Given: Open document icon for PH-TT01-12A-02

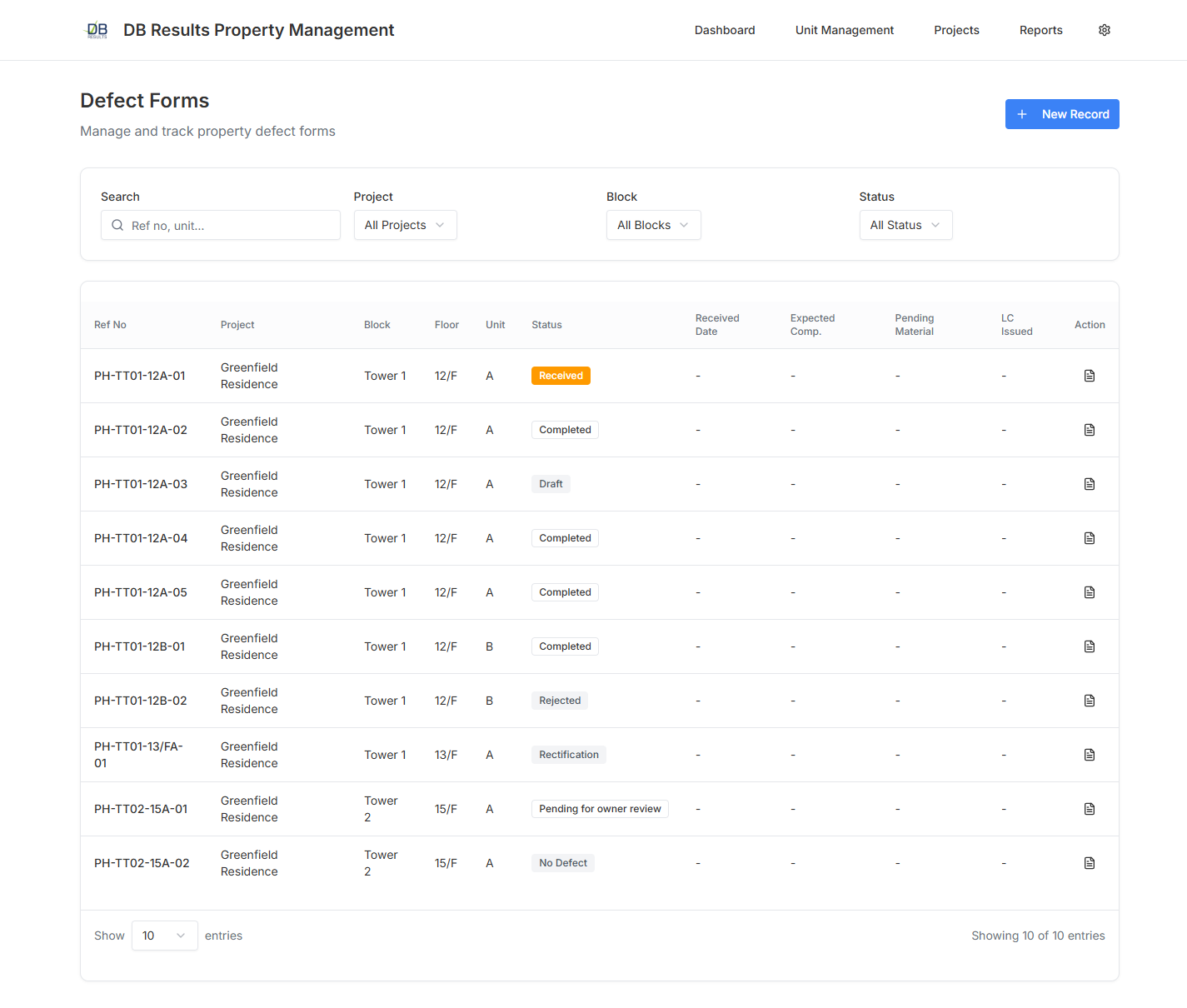Looking at the screenshot, I should 1090,430.
